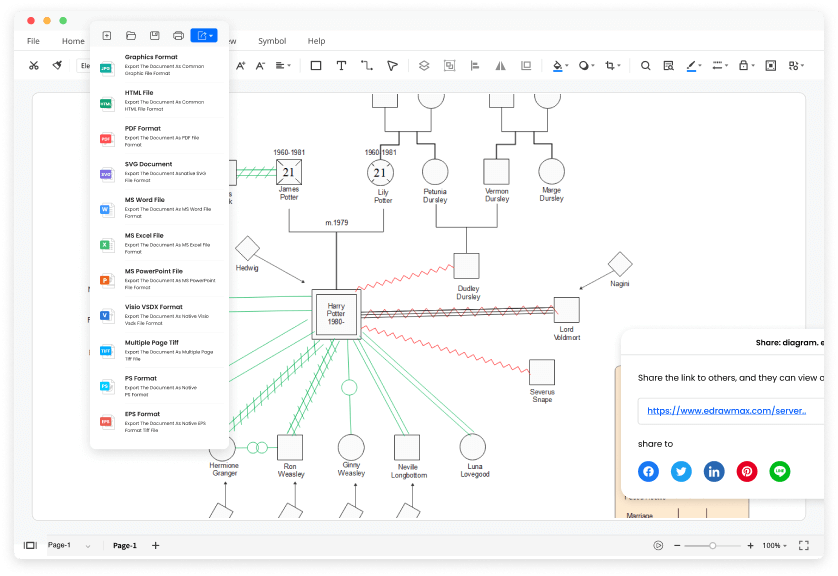Share to LinkedIn
The image size is (838, 576).
coord(714,471)
